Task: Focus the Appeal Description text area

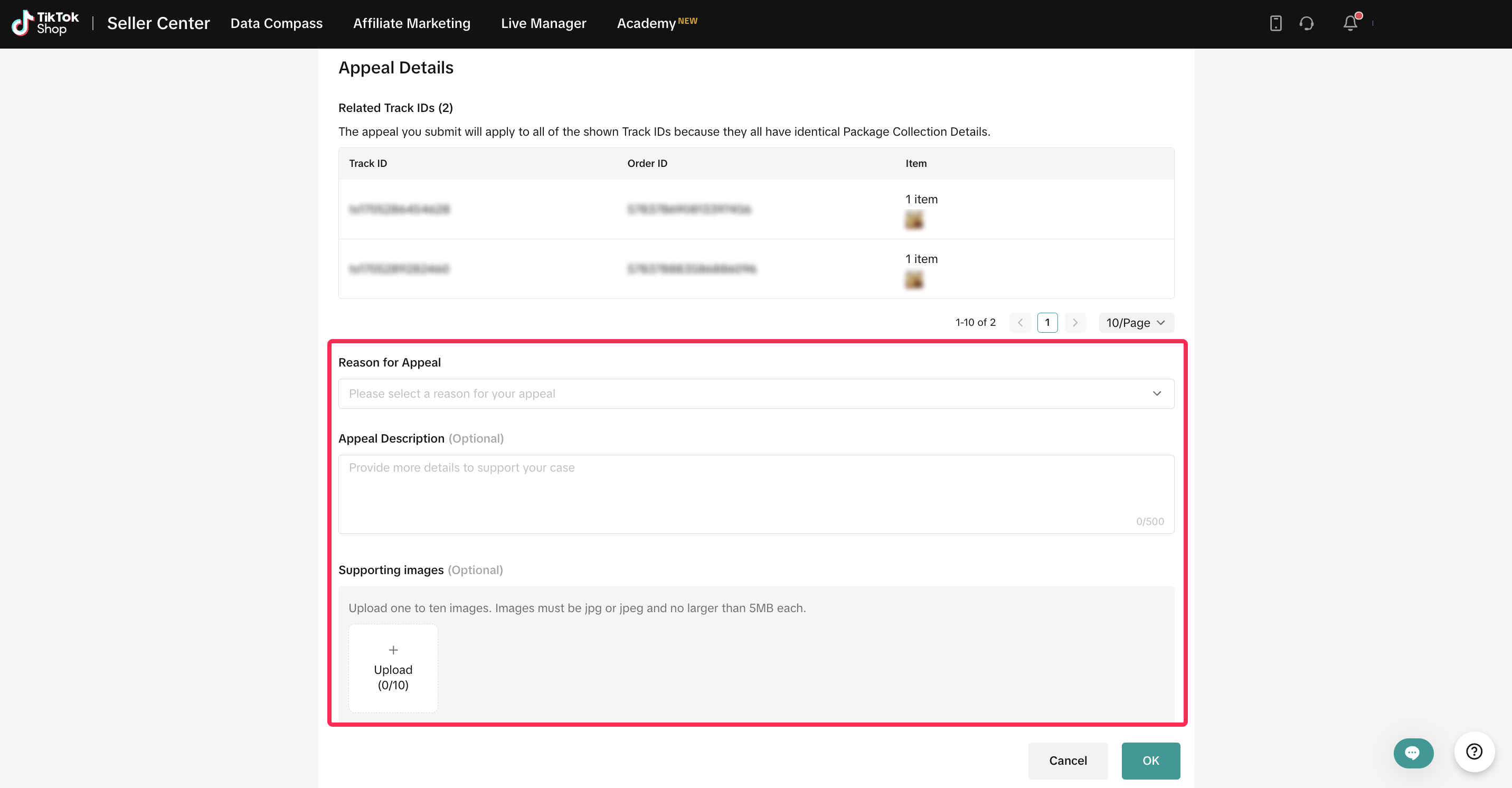Action: [x=756, y=493]
